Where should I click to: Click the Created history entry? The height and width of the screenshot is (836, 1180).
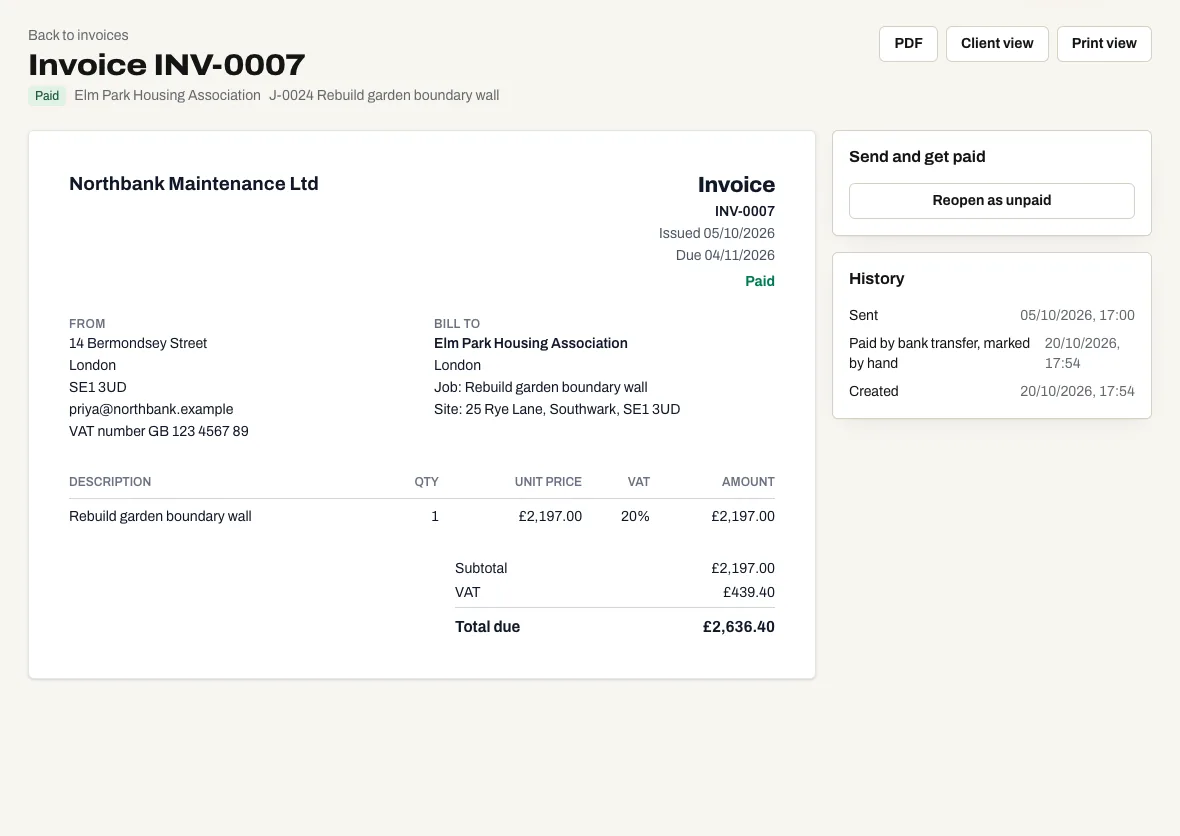click(992, 391)
